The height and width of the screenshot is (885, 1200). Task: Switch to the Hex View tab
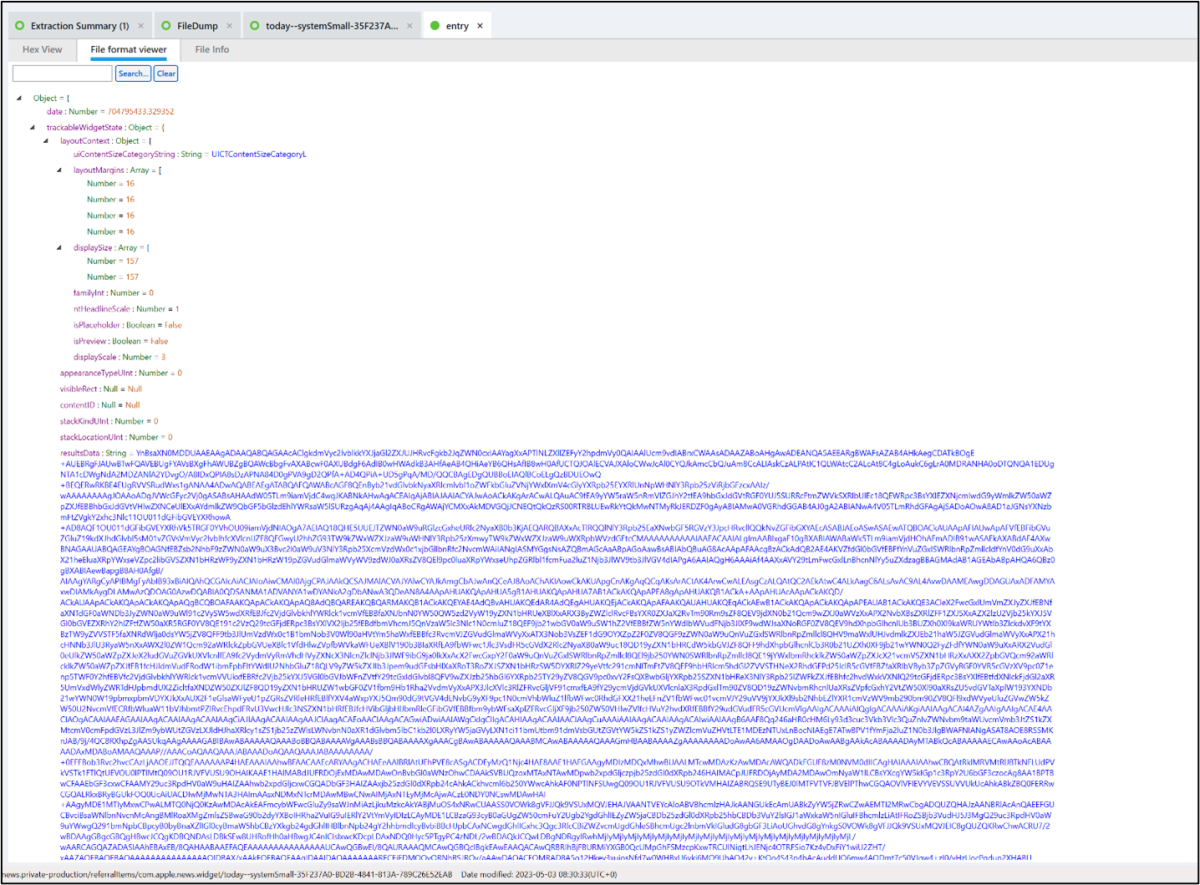tap(42, 48)
